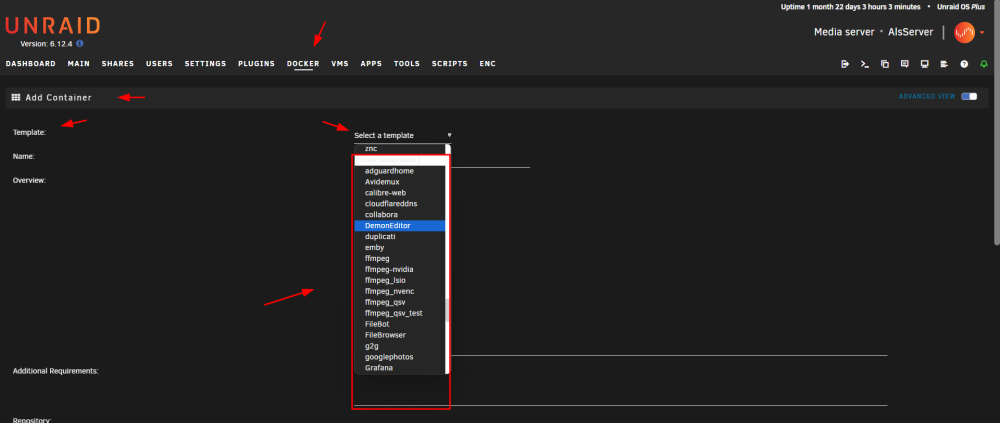Pick FileBot template

coord(400,324)
